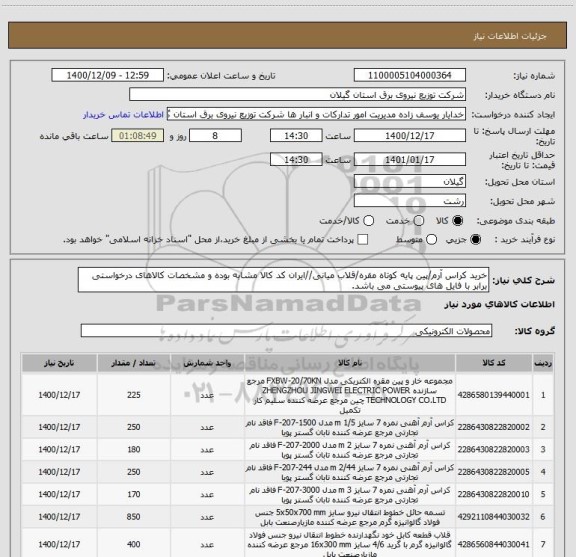
Task: Click the price validity date 1401/01/17 field
Action: click(x=410, y=159)
